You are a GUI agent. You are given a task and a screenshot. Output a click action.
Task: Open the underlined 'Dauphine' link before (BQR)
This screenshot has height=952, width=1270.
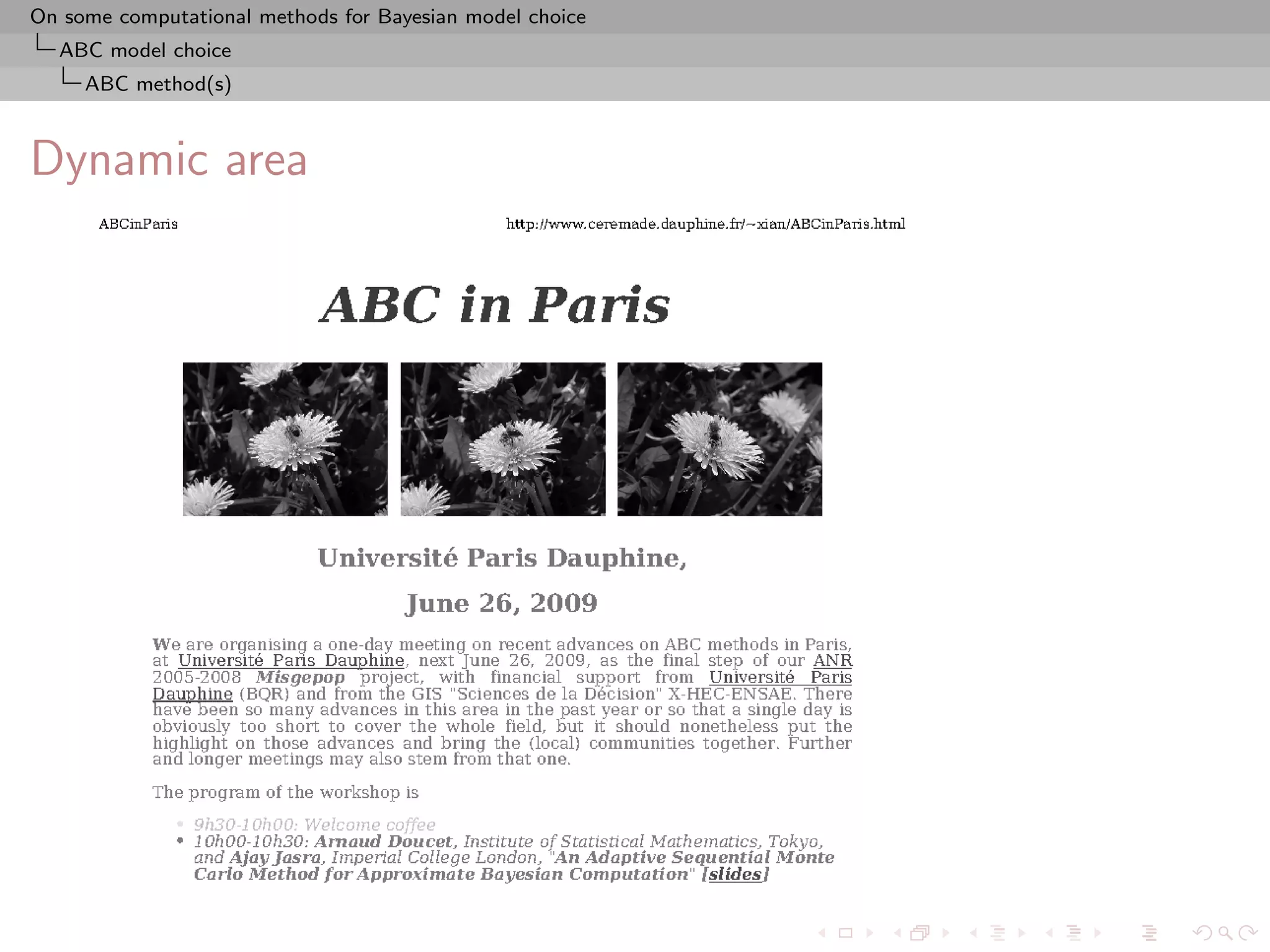193,694
